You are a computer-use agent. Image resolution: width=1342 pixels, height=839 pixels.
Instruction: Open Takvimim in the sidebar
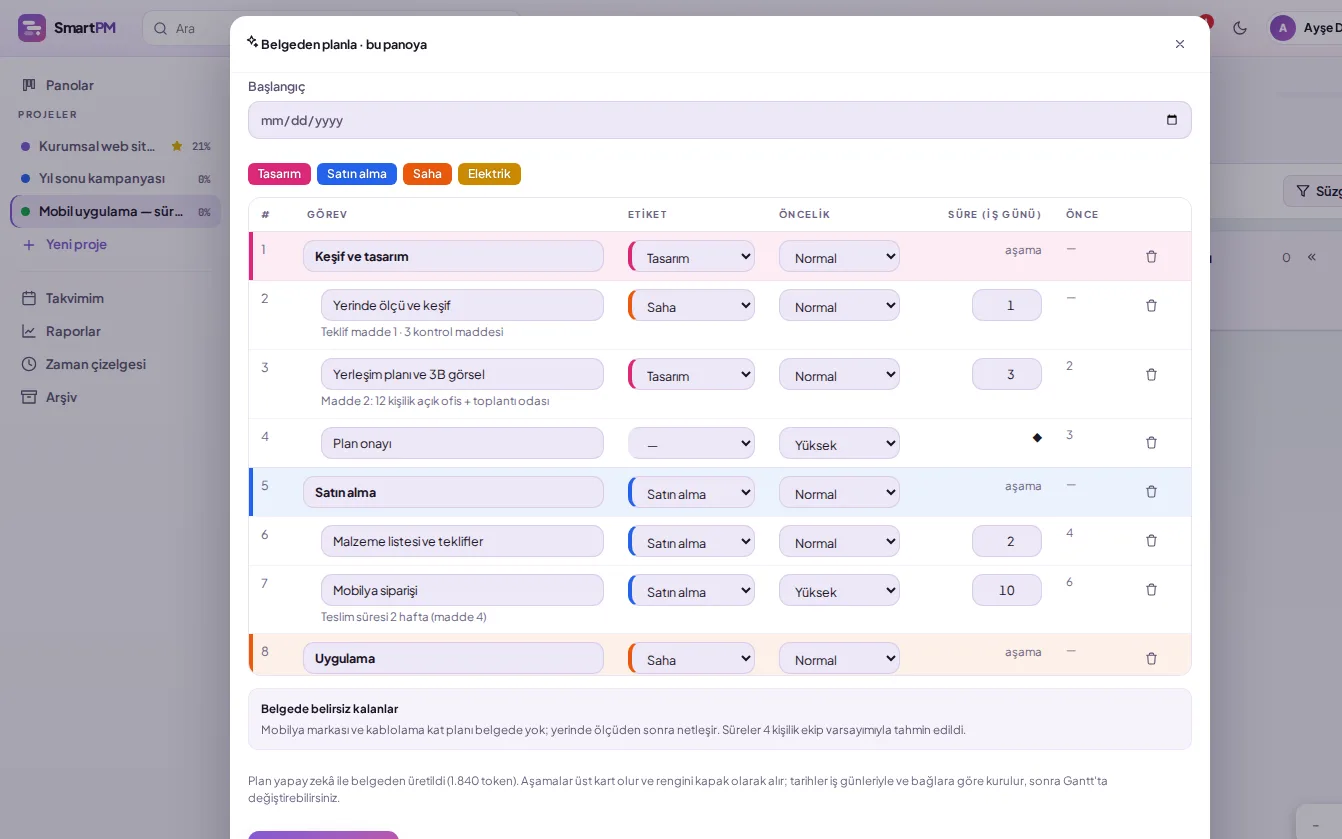(x=115, y=298)
